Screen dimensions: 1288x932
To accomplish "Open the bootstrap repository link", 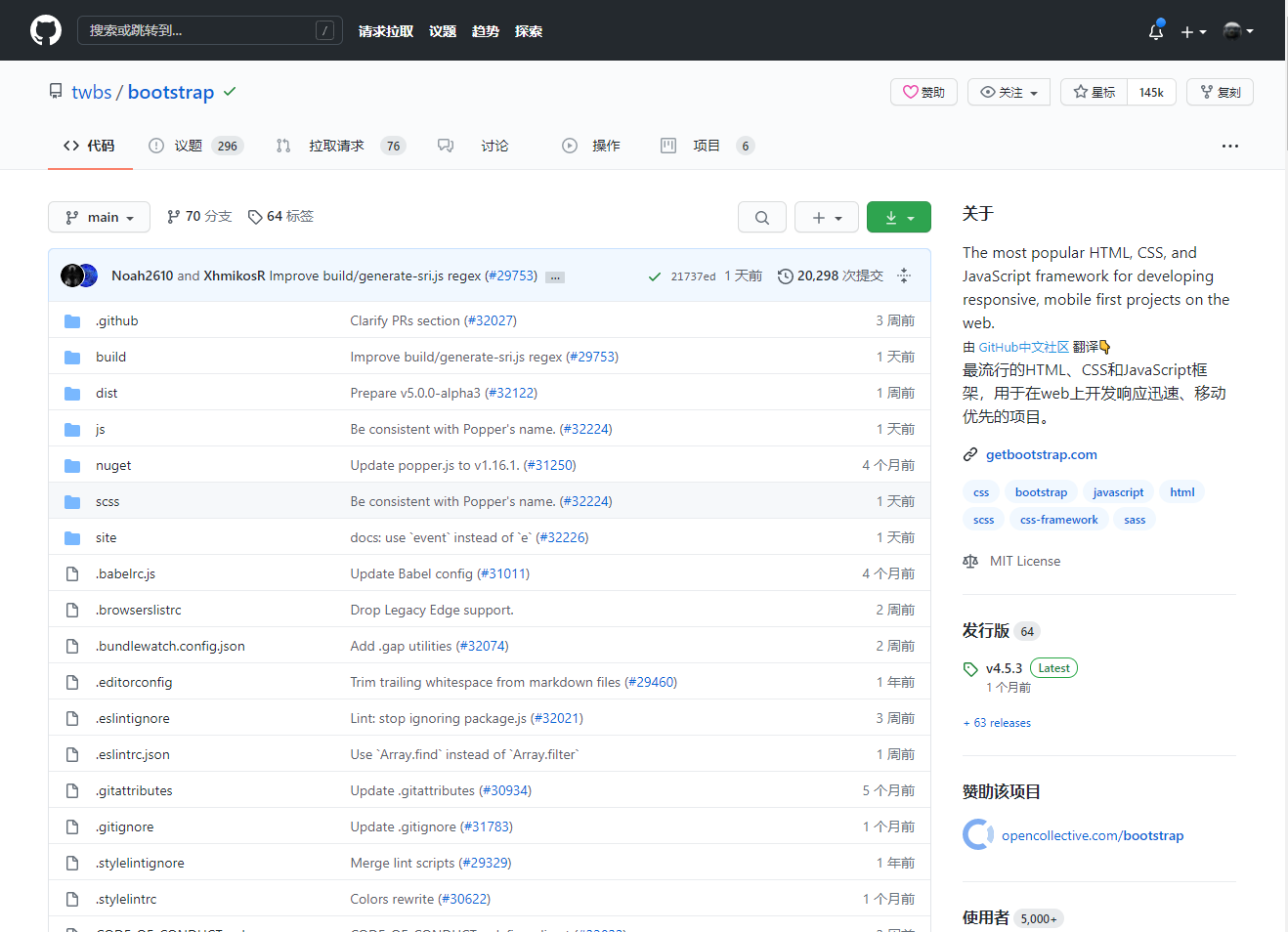I will tap(171, 92).
